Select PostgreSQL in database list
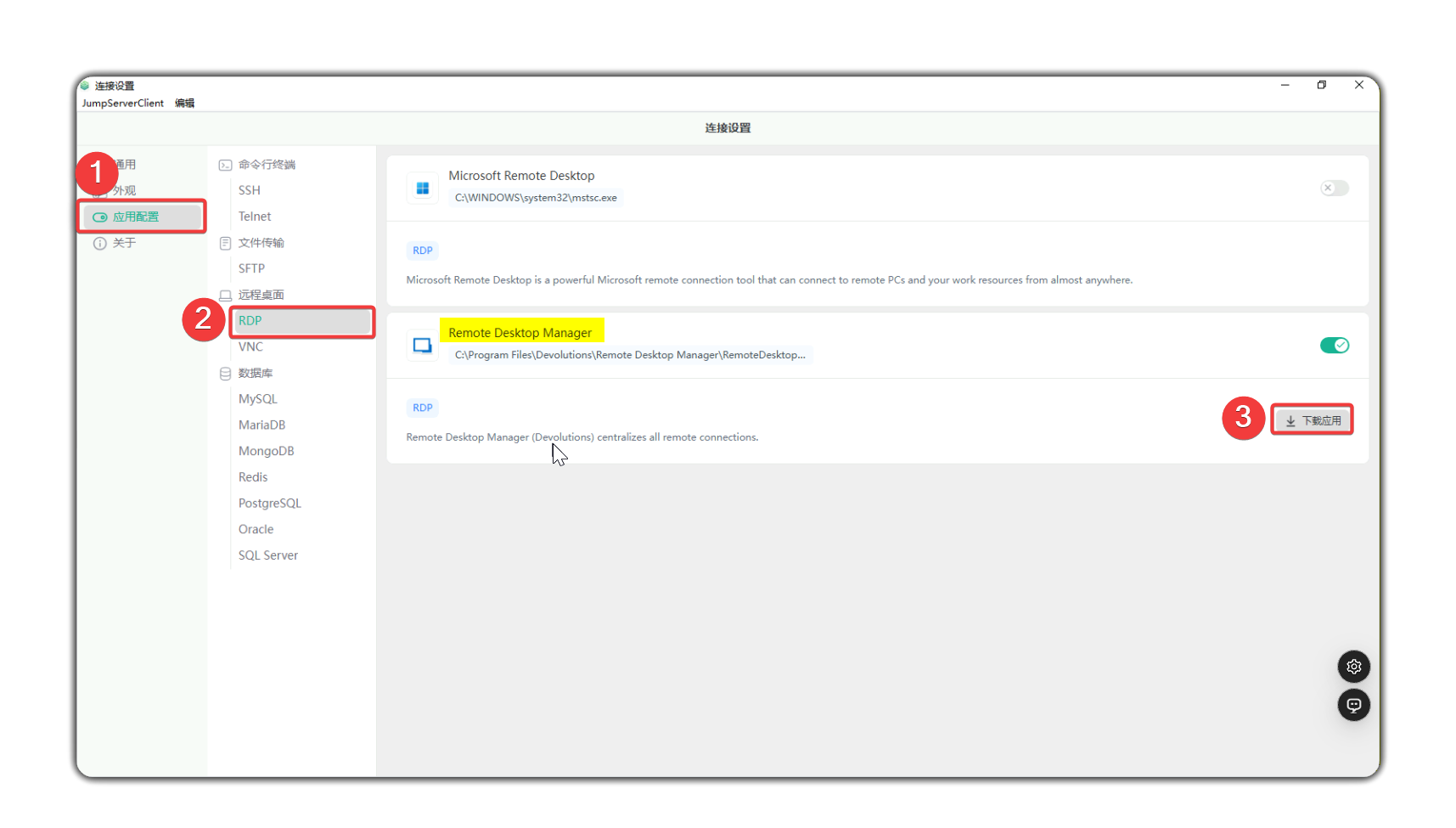The width and height of the screenshot is (1456, 828). pyautogui.click(x=270, y=504)
